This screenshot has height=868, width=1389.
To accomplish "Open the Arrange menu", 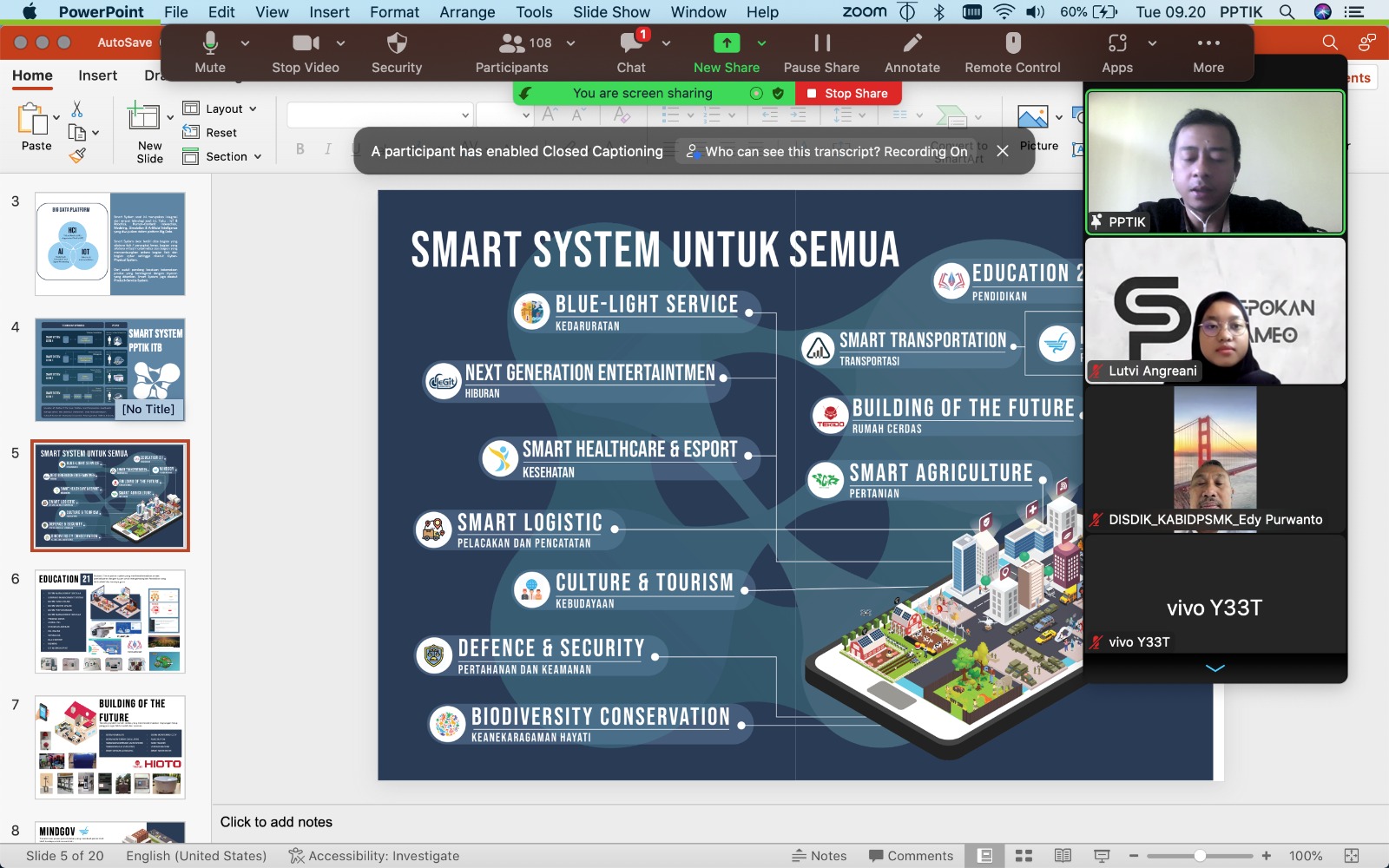I will coord(467,12).
